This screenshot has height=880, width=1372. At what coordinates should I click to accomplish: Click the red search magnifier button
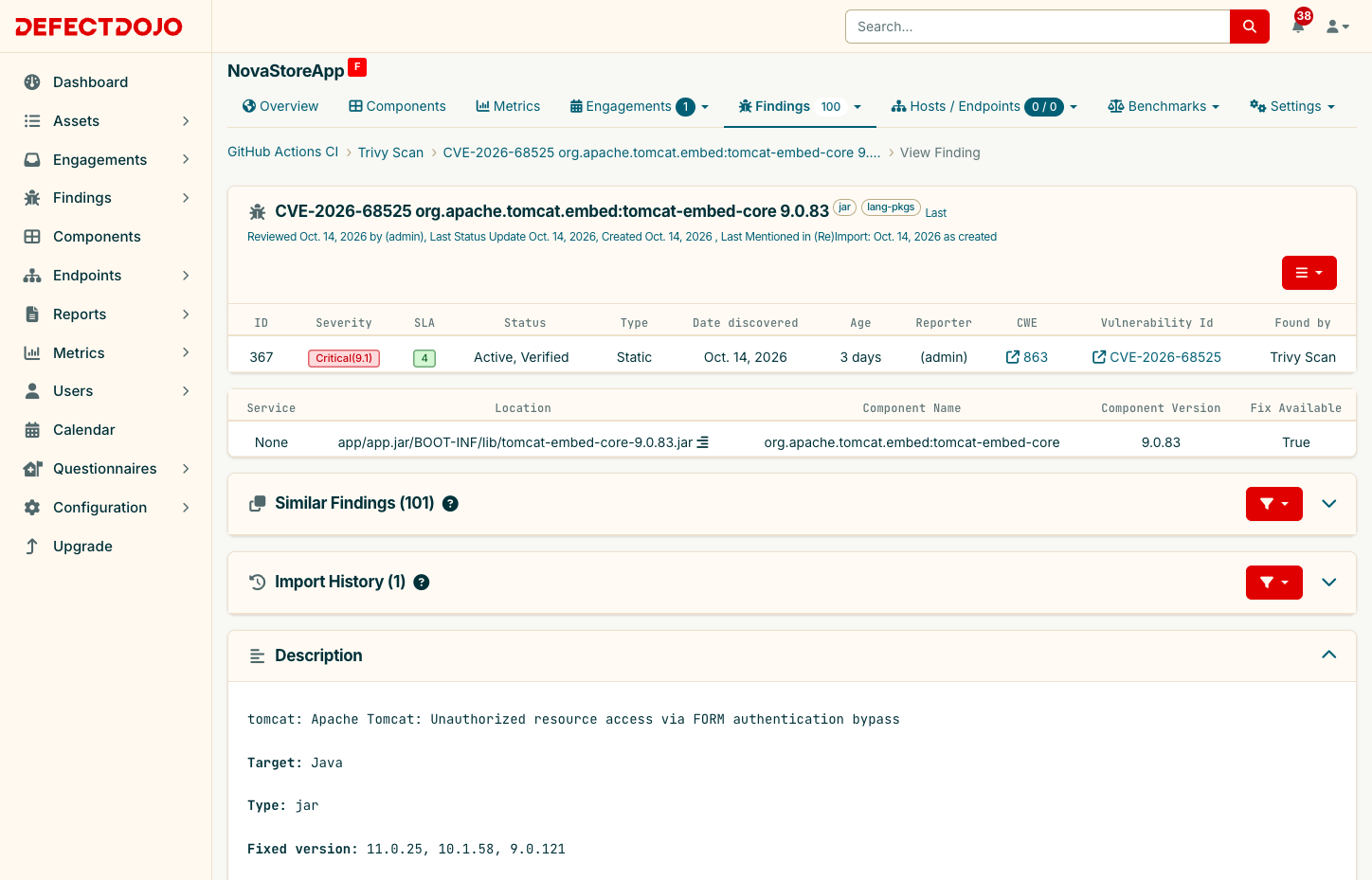[1249, 27]
